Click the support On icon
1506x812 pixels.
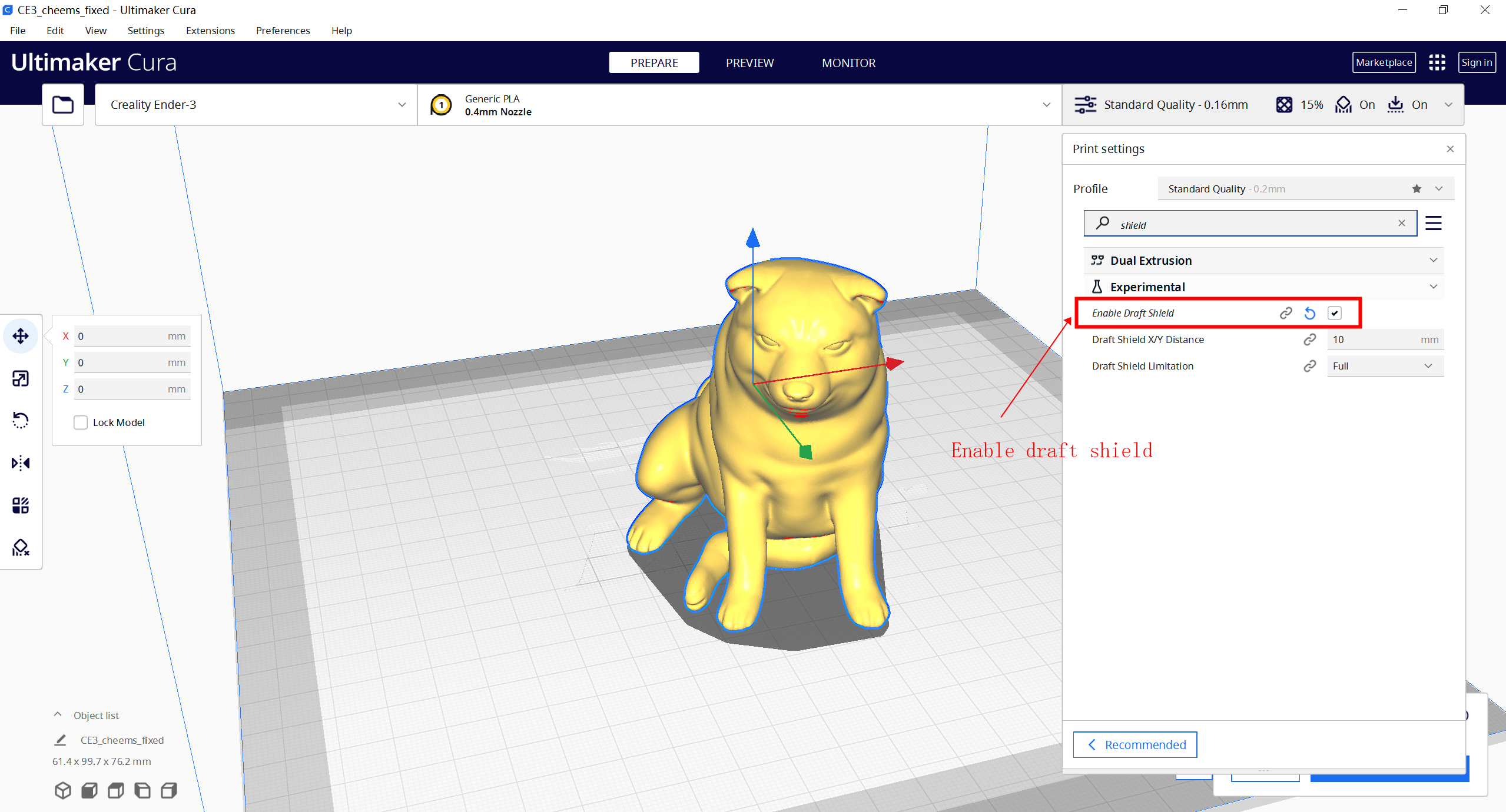(x=1344, y=105)
